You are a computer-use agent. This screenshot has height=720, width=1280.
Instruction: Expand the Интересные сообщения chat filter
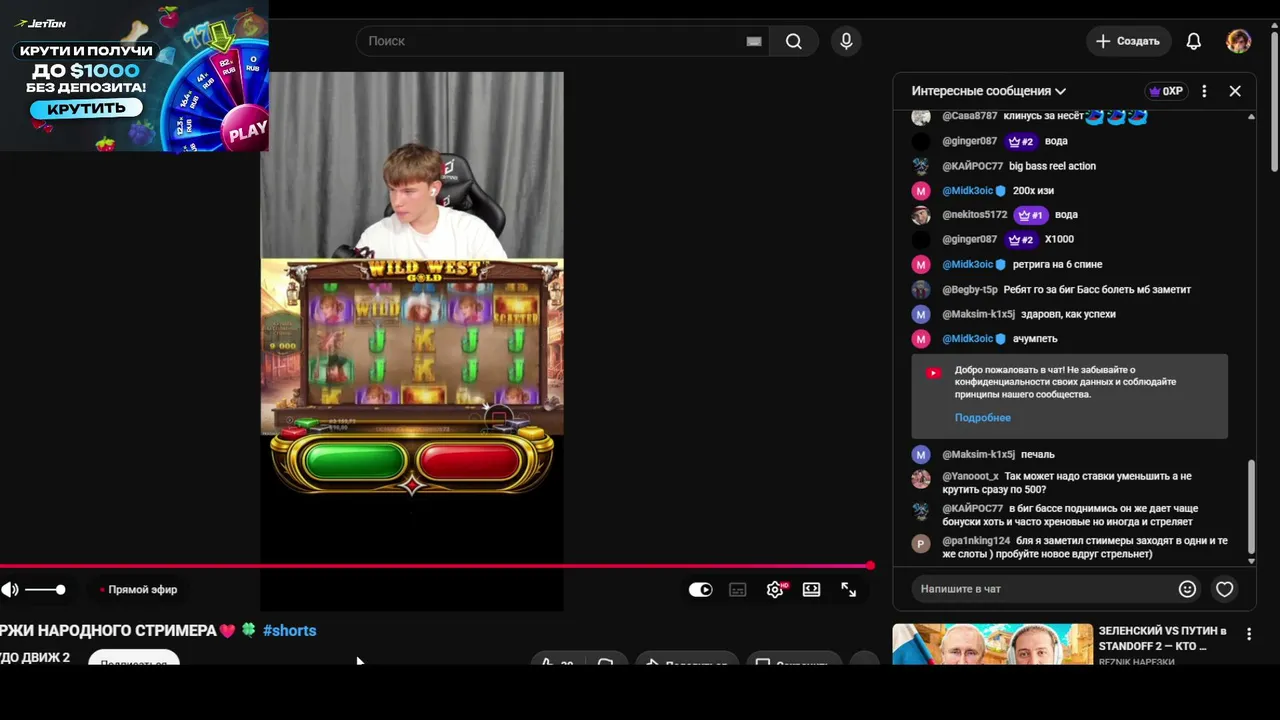point(988,91)
